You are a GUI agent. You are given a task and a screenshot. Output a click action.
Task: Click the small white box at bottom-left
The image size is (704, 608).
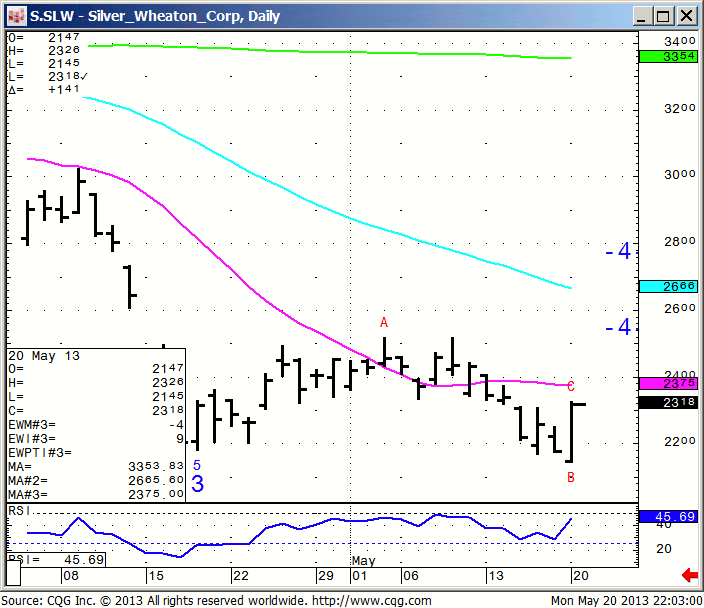pos(15,576)
